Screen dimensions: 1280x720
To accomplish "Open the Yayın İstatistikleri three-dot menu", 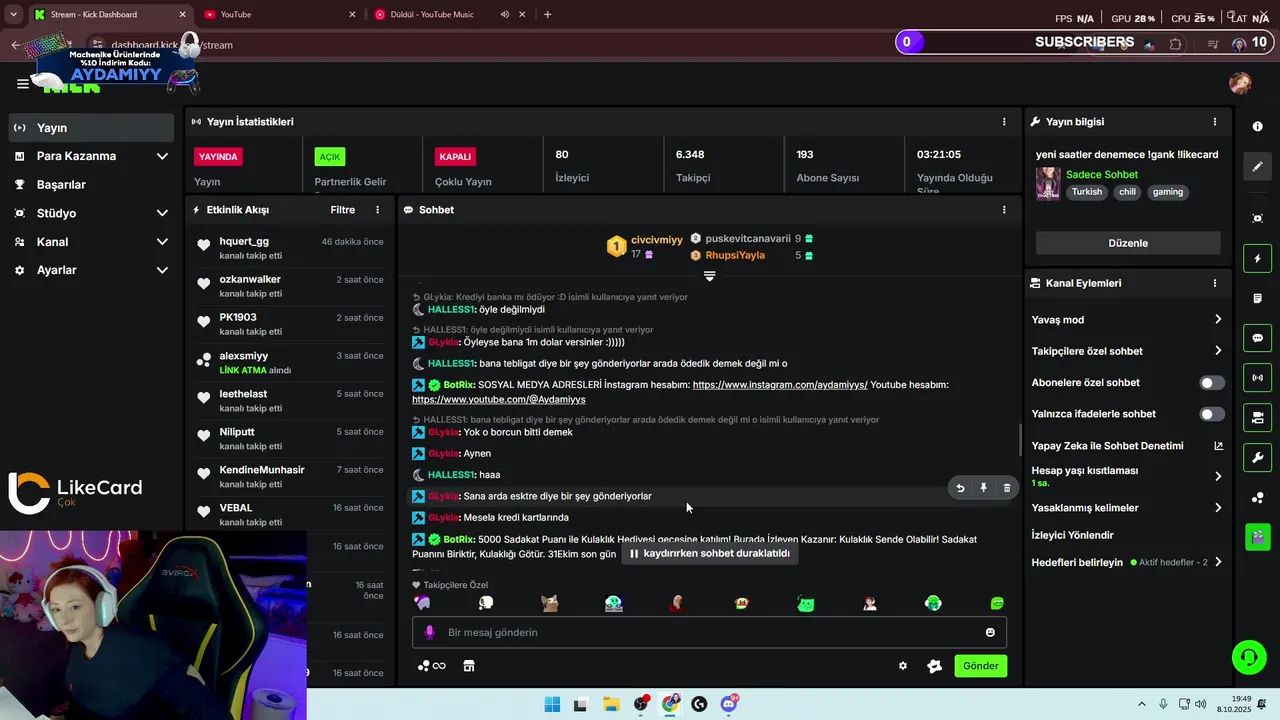I will click(x=1004, y=122).
